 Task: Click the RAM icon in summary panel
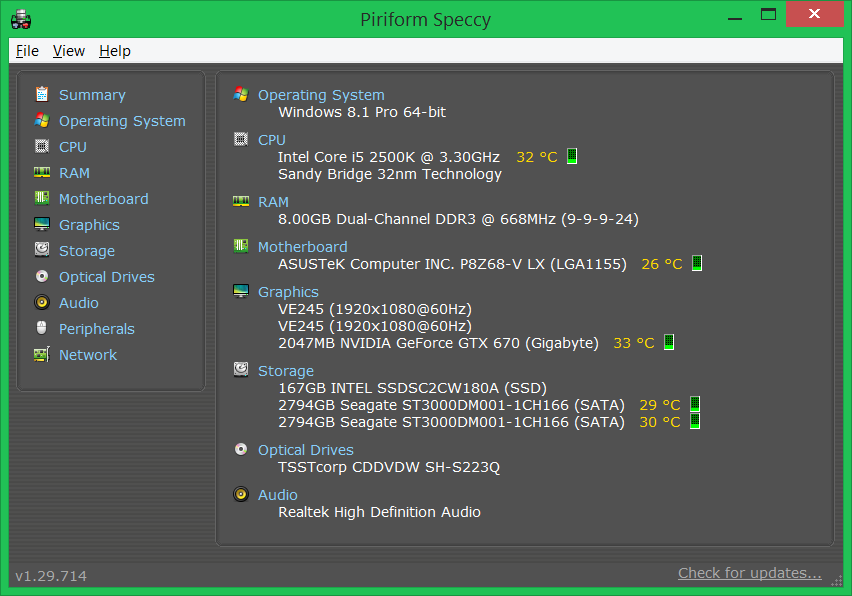[x=241, y=201]
